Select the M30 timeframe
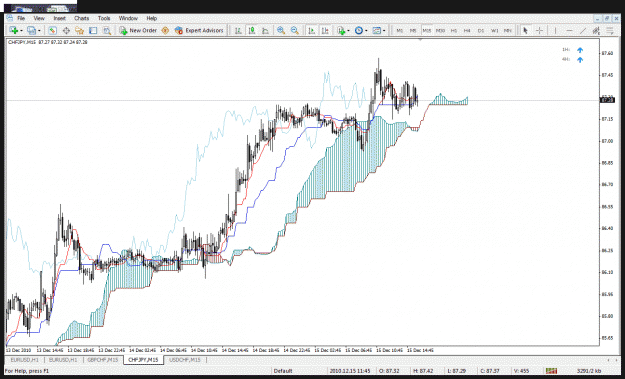The width and height of the screenshot is (625, 379). tap(440, 31)
